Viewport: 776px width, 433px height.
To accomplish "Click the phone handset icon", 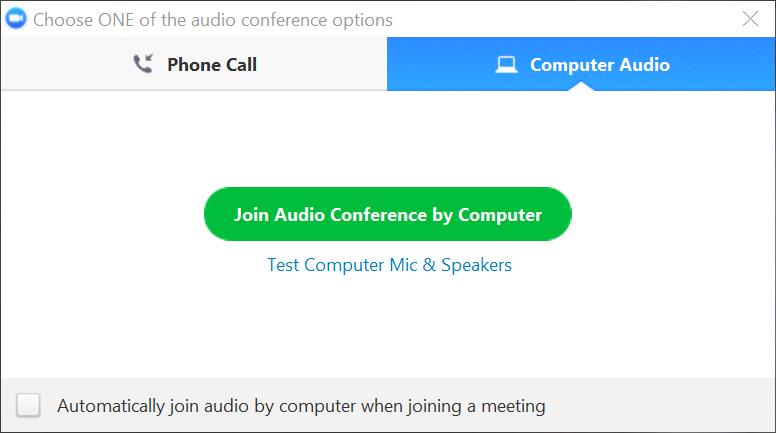I will [142, 65].
